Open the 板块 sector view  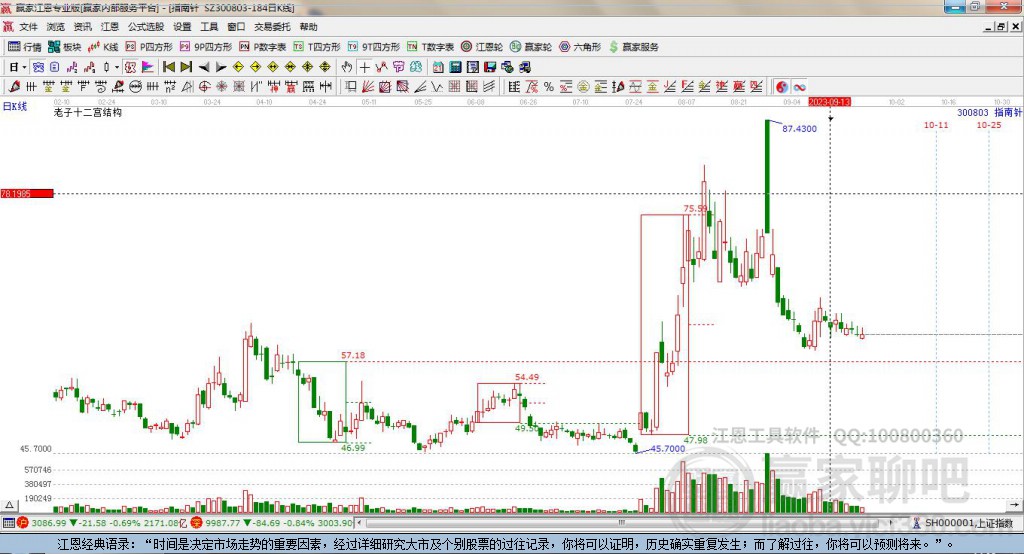(65, 47)
